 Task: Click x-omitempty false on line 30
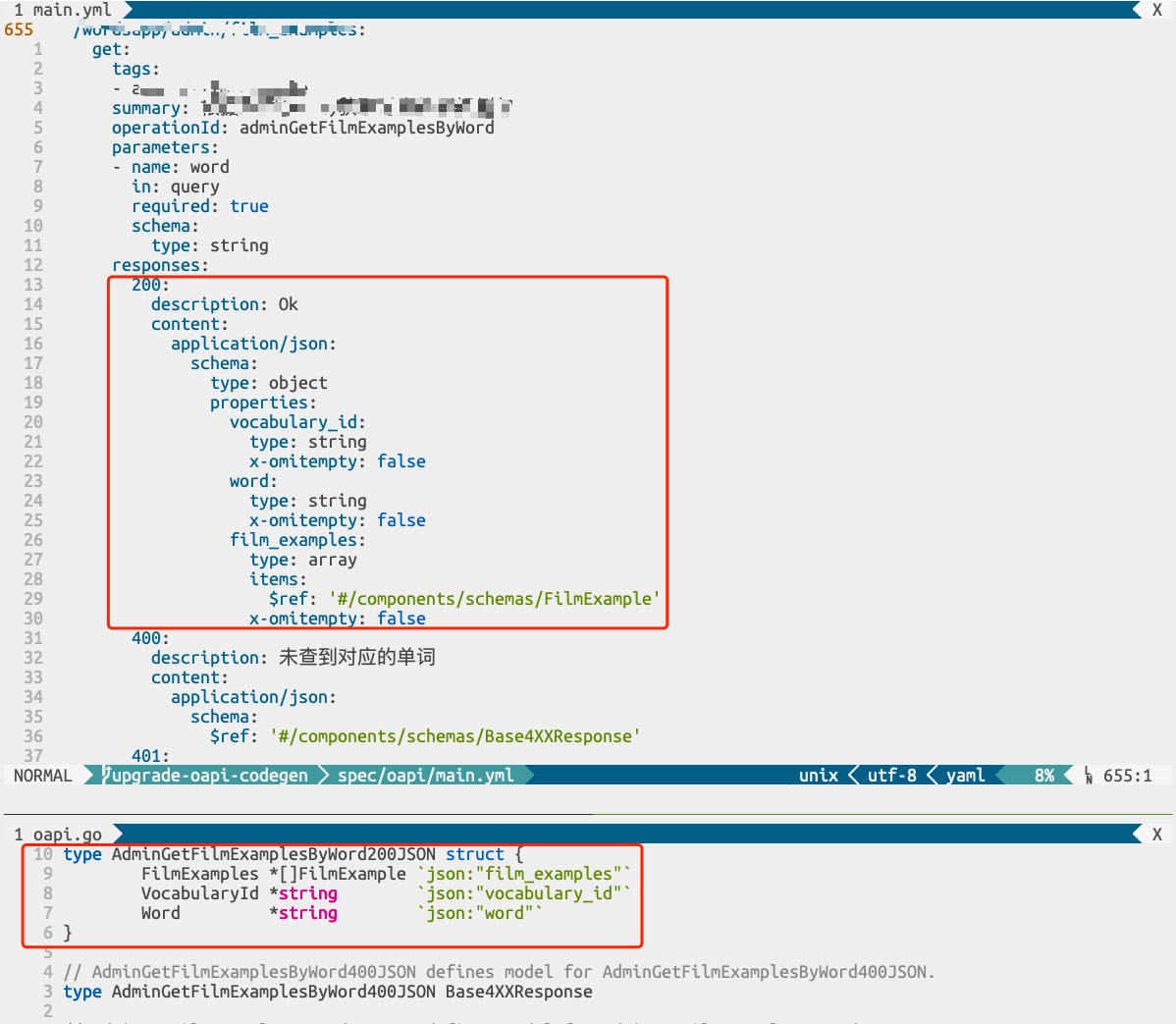(x=338, y=619)
